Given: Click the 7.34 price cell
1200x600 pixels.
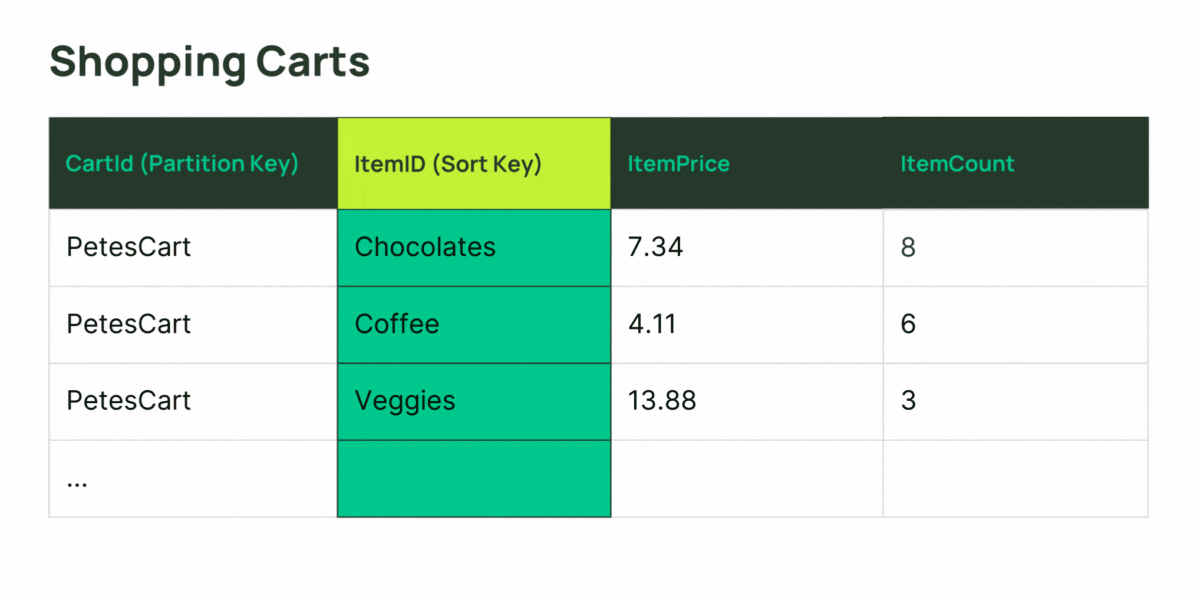Looking at the screenshot, I should click(x=747, y=248).
